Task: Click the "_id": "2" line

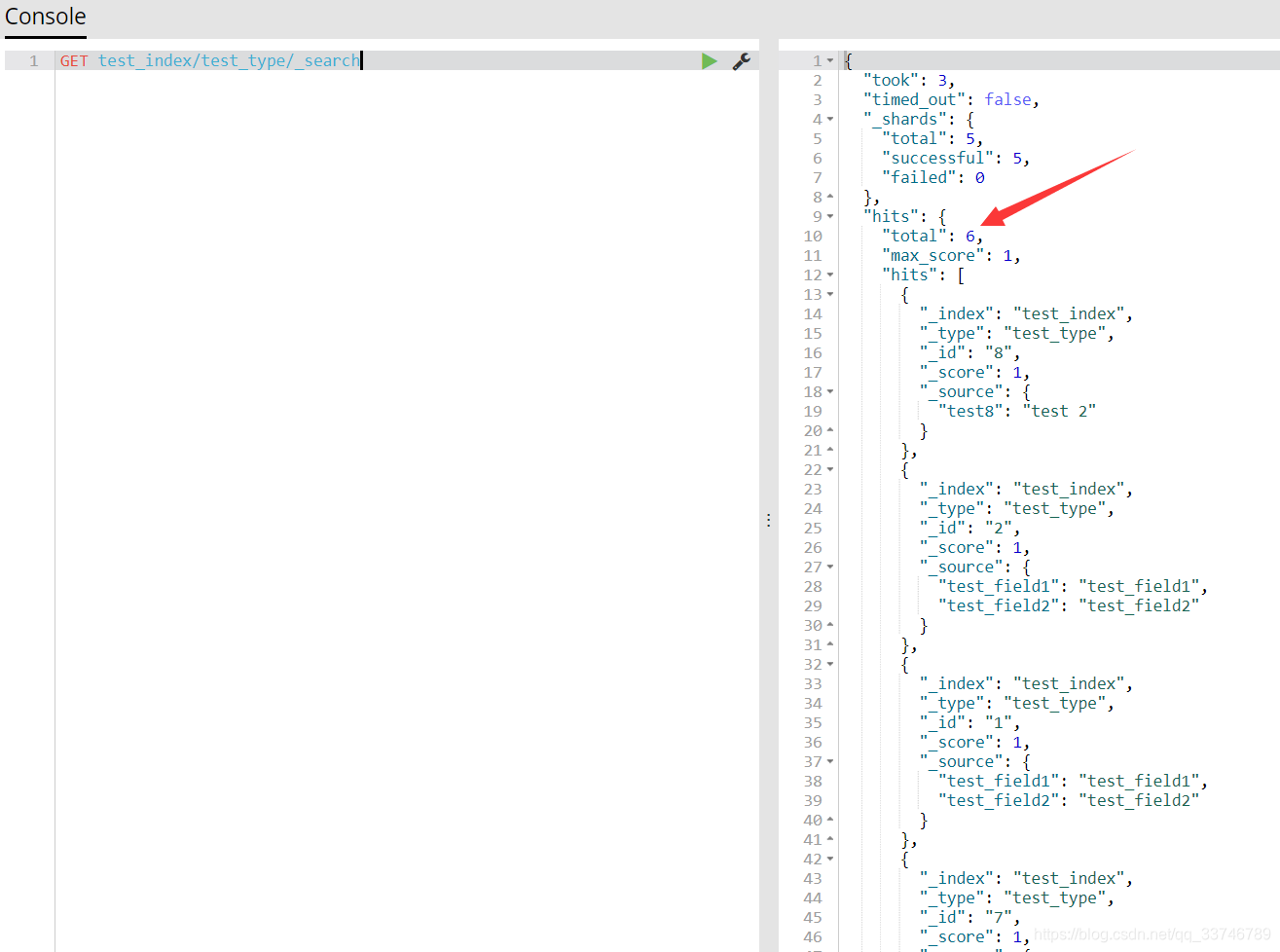Action: point(969,528)
